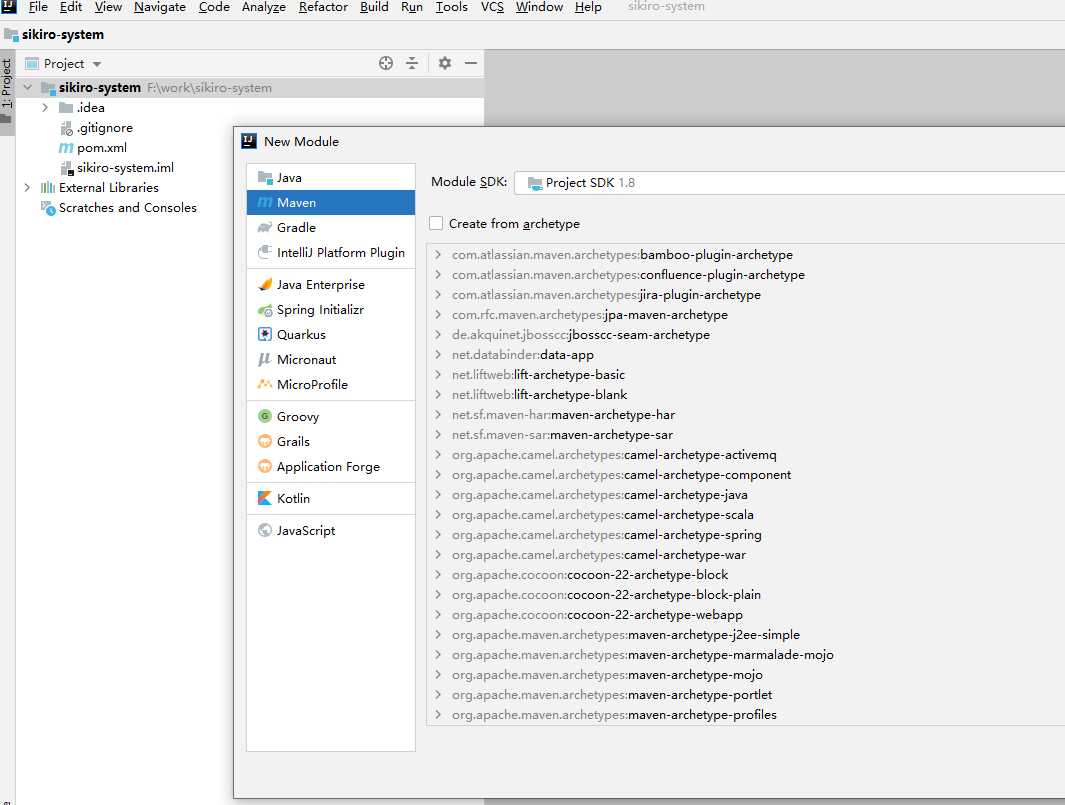This screenshot has height=805, width=1065.
Task: Collapse the sikiro-system root node
Action: pos(28,88)
